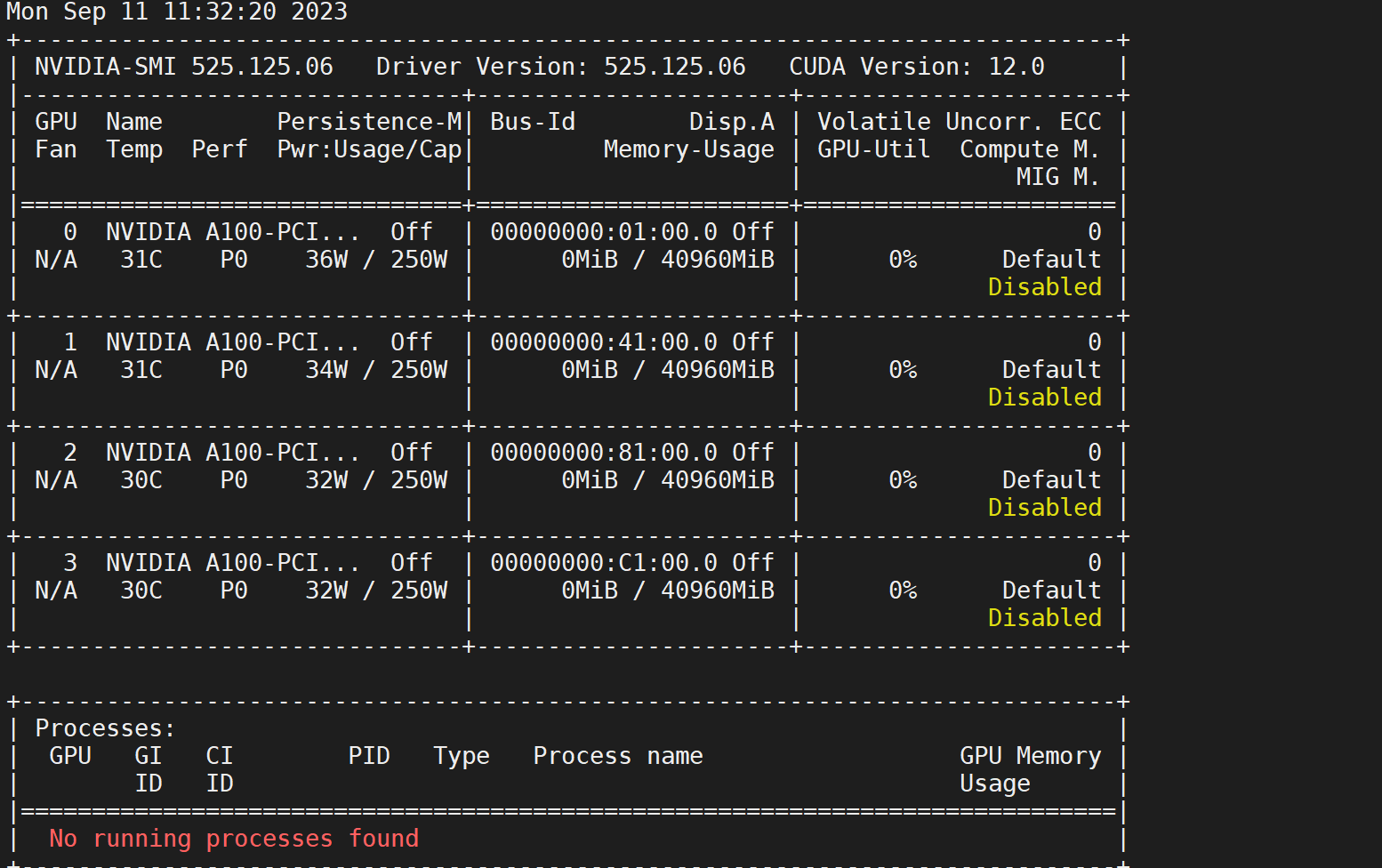1382x868 pixels.
Task: Click the 'GI' column header in Processes
Action: pos(149,756)
